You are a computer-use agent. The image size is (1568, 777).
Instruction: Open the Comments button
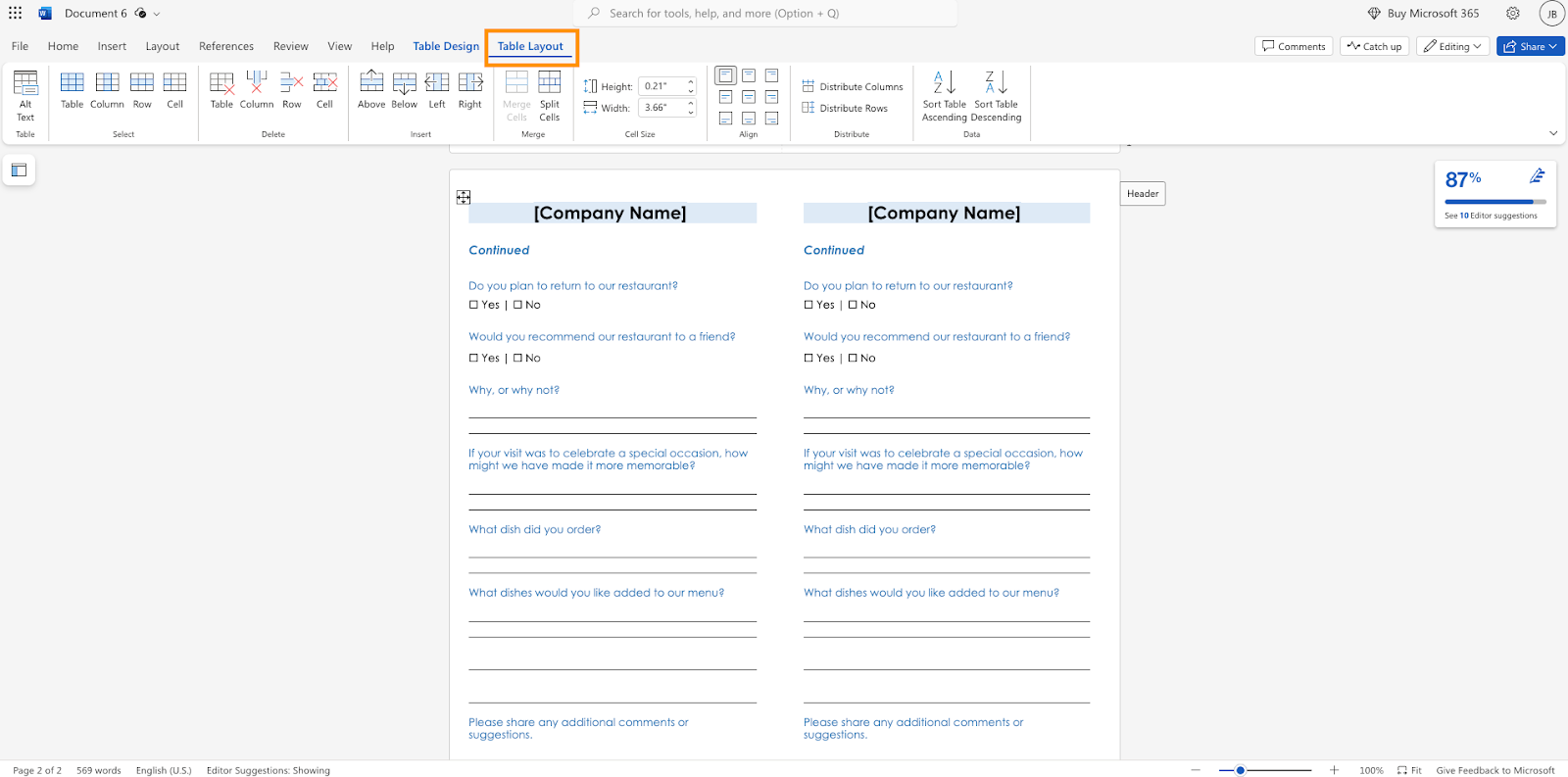(1294, 46)
